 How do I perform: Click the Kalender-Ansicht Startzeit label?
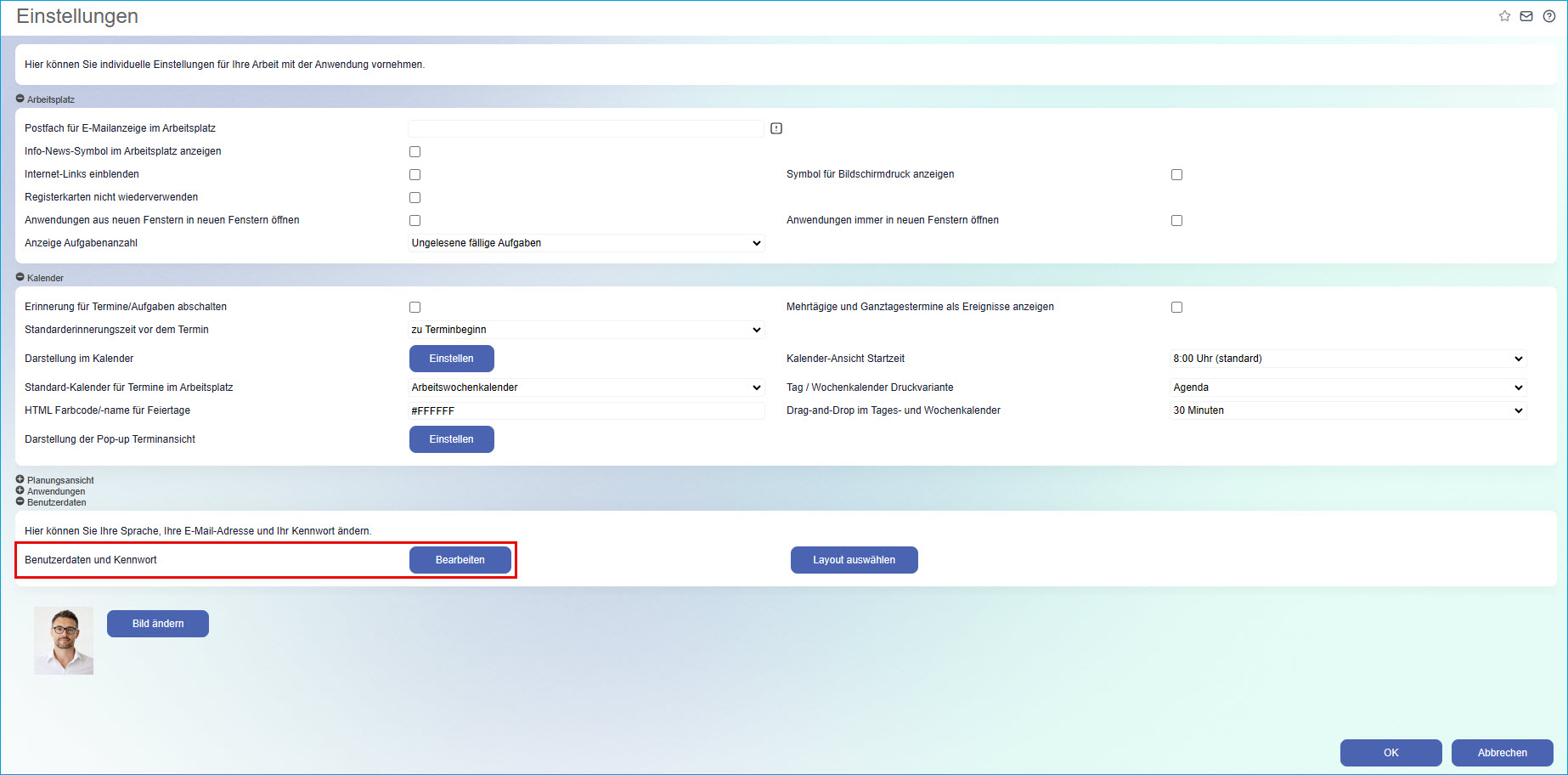pyautogui.click(x=845, y=359)
